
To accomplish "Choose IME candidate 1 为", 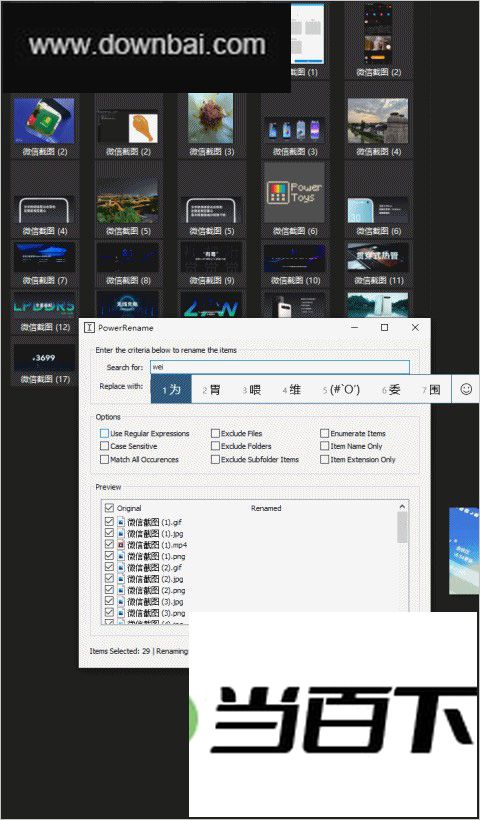I will coord(171,389).
